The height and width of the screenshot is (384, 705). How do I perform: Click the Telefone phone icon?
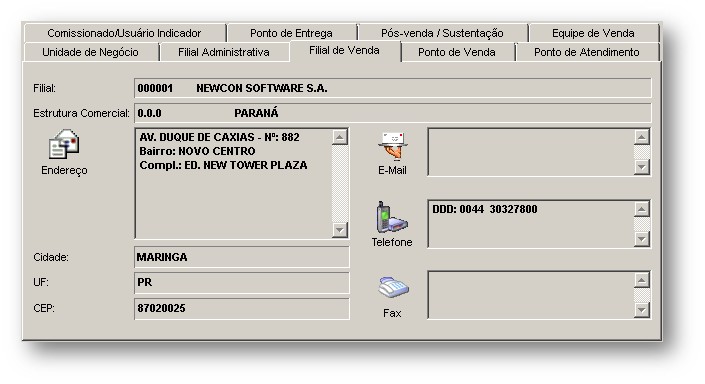pyautogui.click(x=391, y=217)
